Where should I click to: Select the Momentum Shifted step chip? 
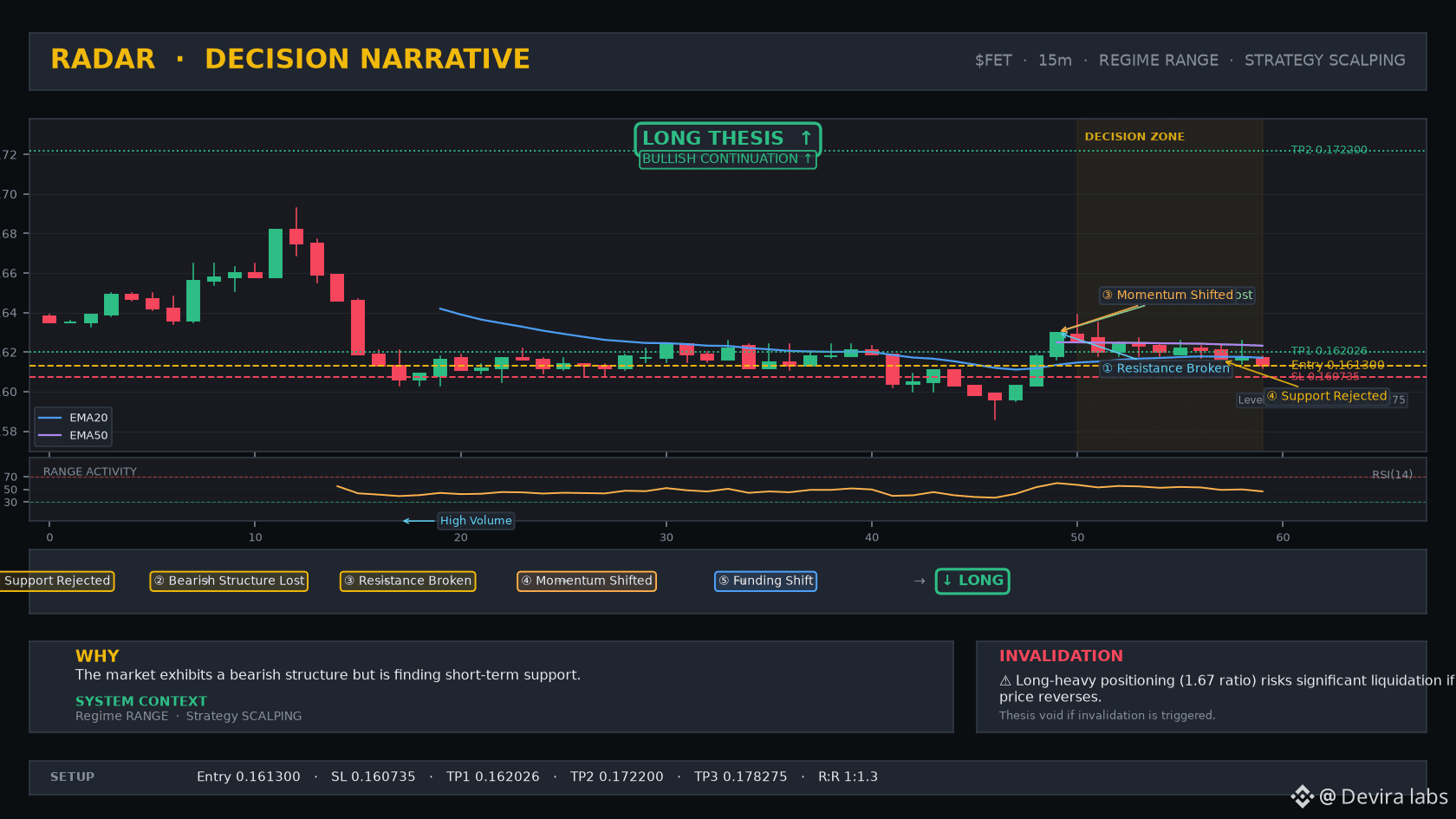tap(587, 581)
